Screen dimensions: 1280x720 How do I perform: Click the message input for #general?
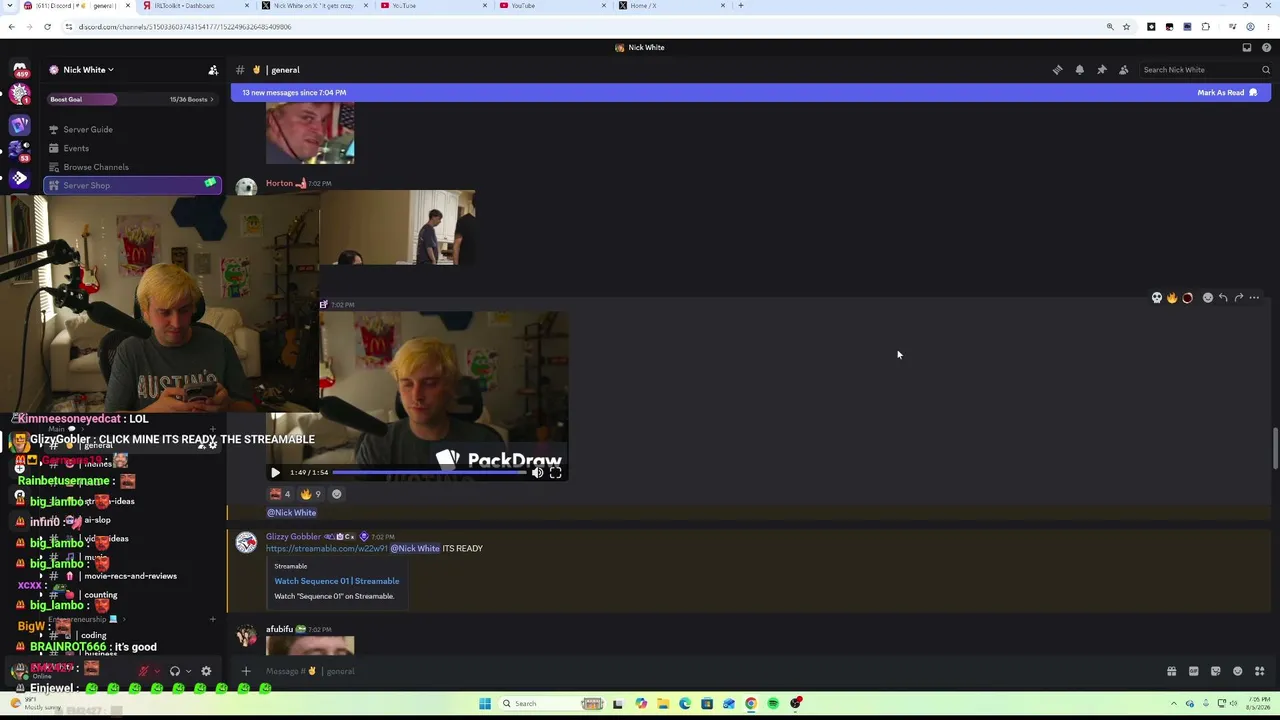coord(700,671)
